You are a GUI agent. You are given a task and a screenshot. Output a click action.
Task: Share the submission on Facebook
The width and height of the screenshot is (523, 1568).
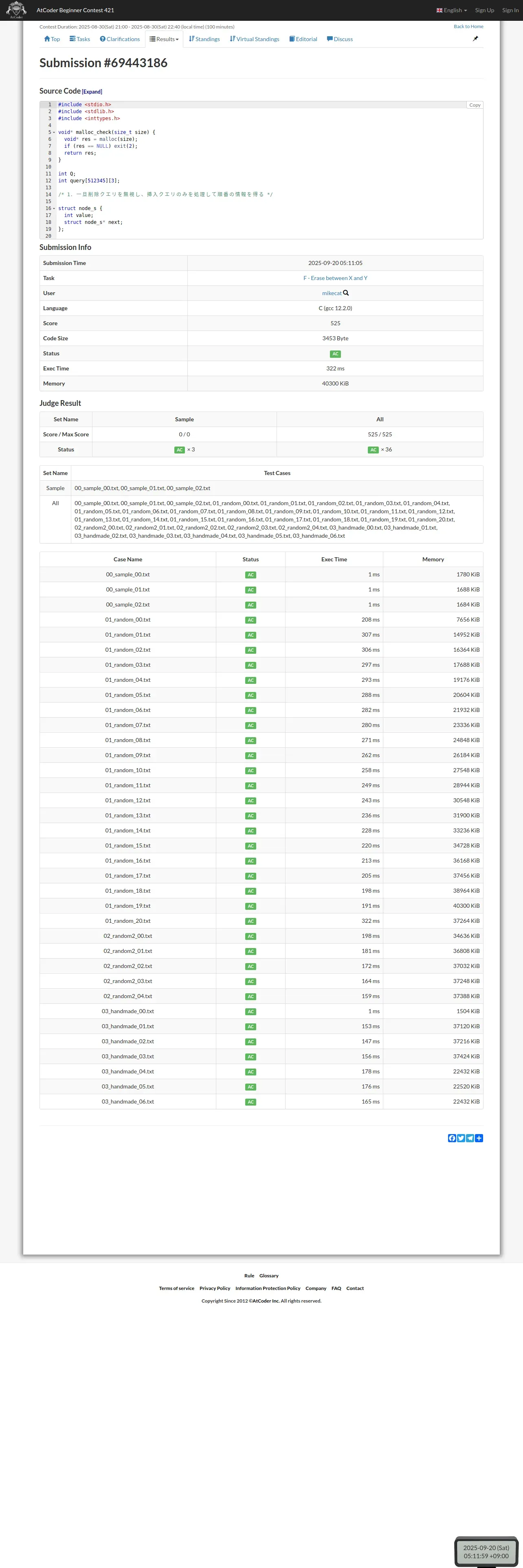(x=452, y=1138)
